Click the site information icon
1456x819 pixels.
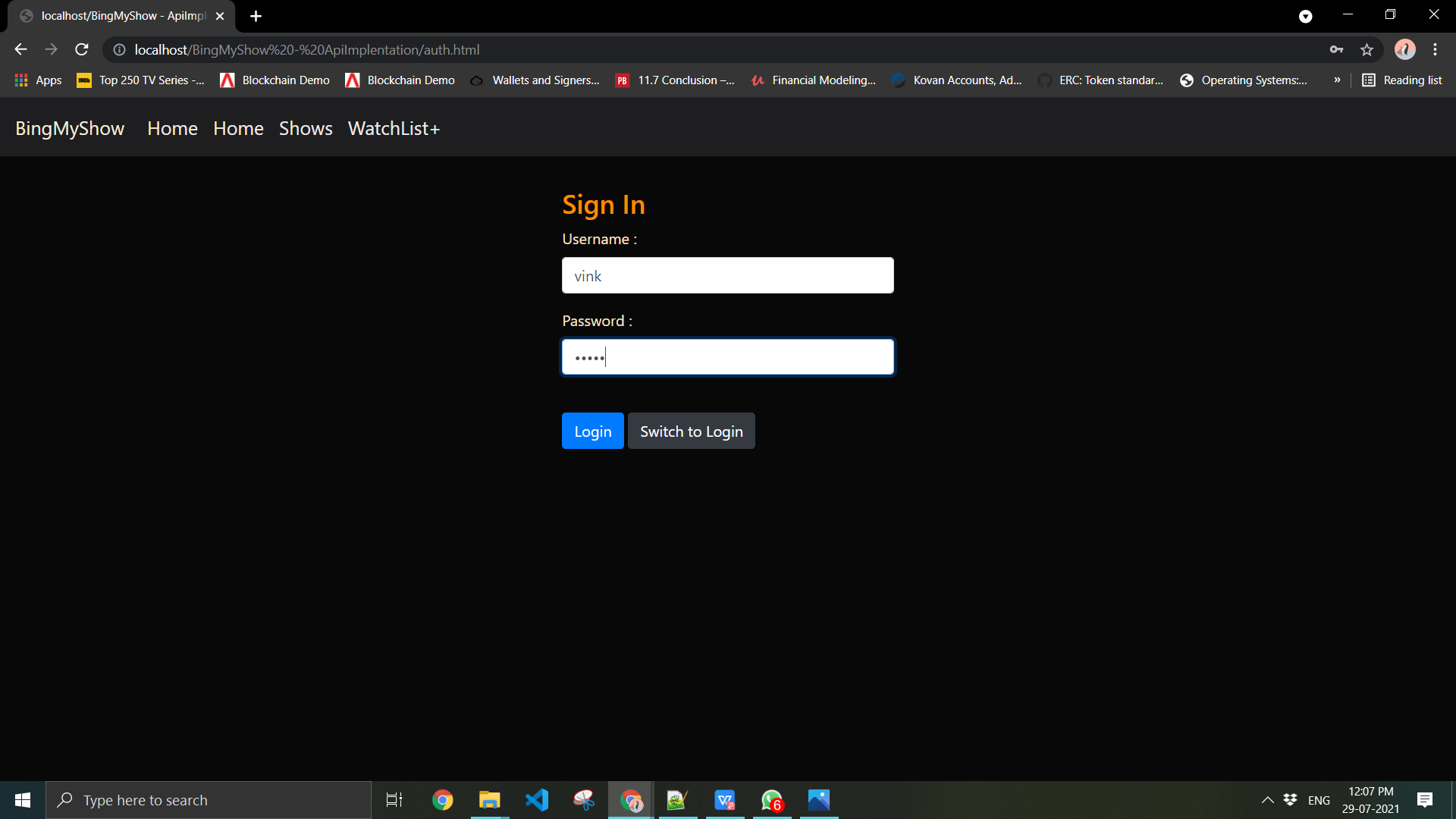(x=119, y=50)
